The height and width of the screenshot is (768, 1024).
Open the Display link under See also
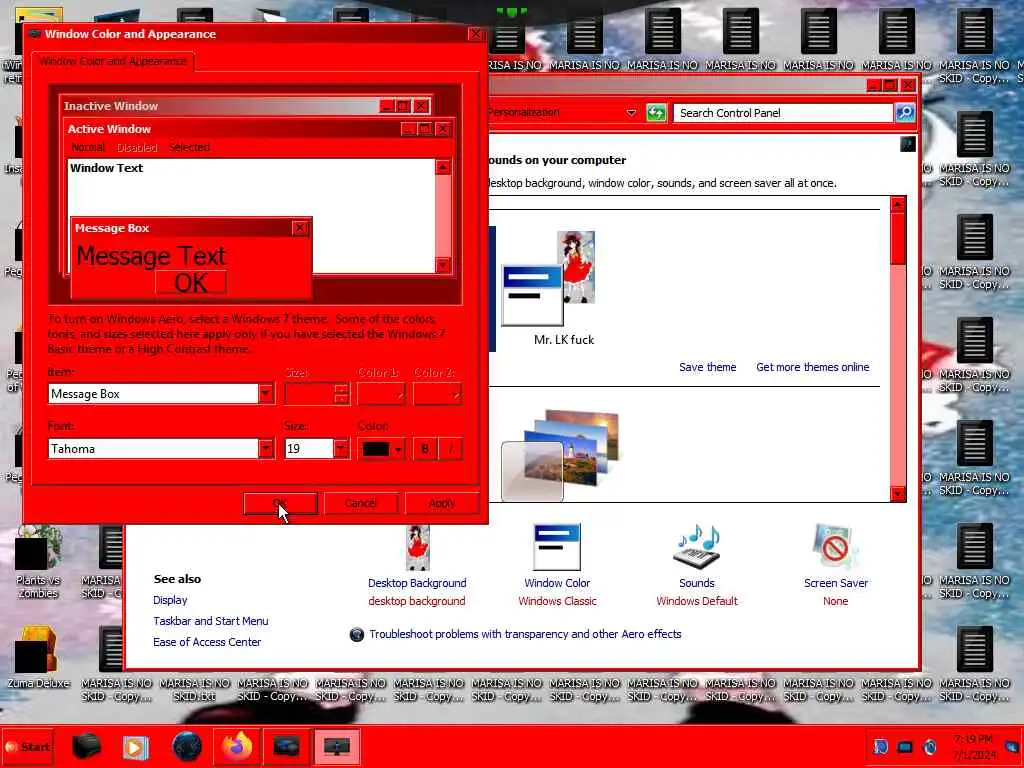coord(170,600)
